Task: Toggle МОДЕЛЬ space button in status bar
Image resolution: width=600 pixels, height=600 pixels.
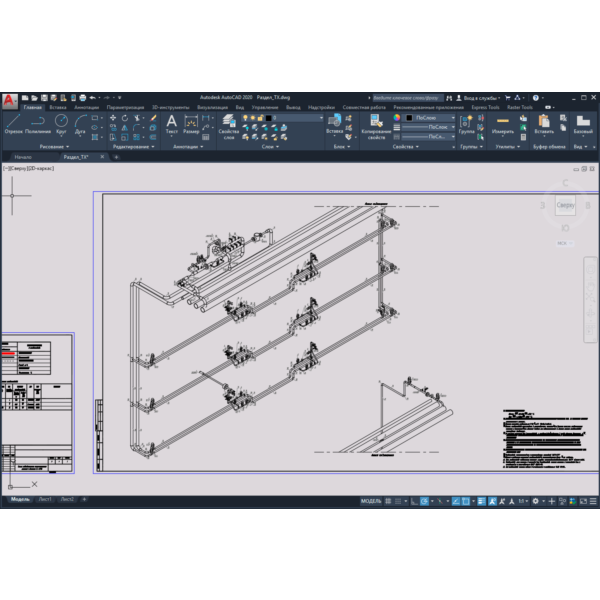Action: (x=371, y=501)
